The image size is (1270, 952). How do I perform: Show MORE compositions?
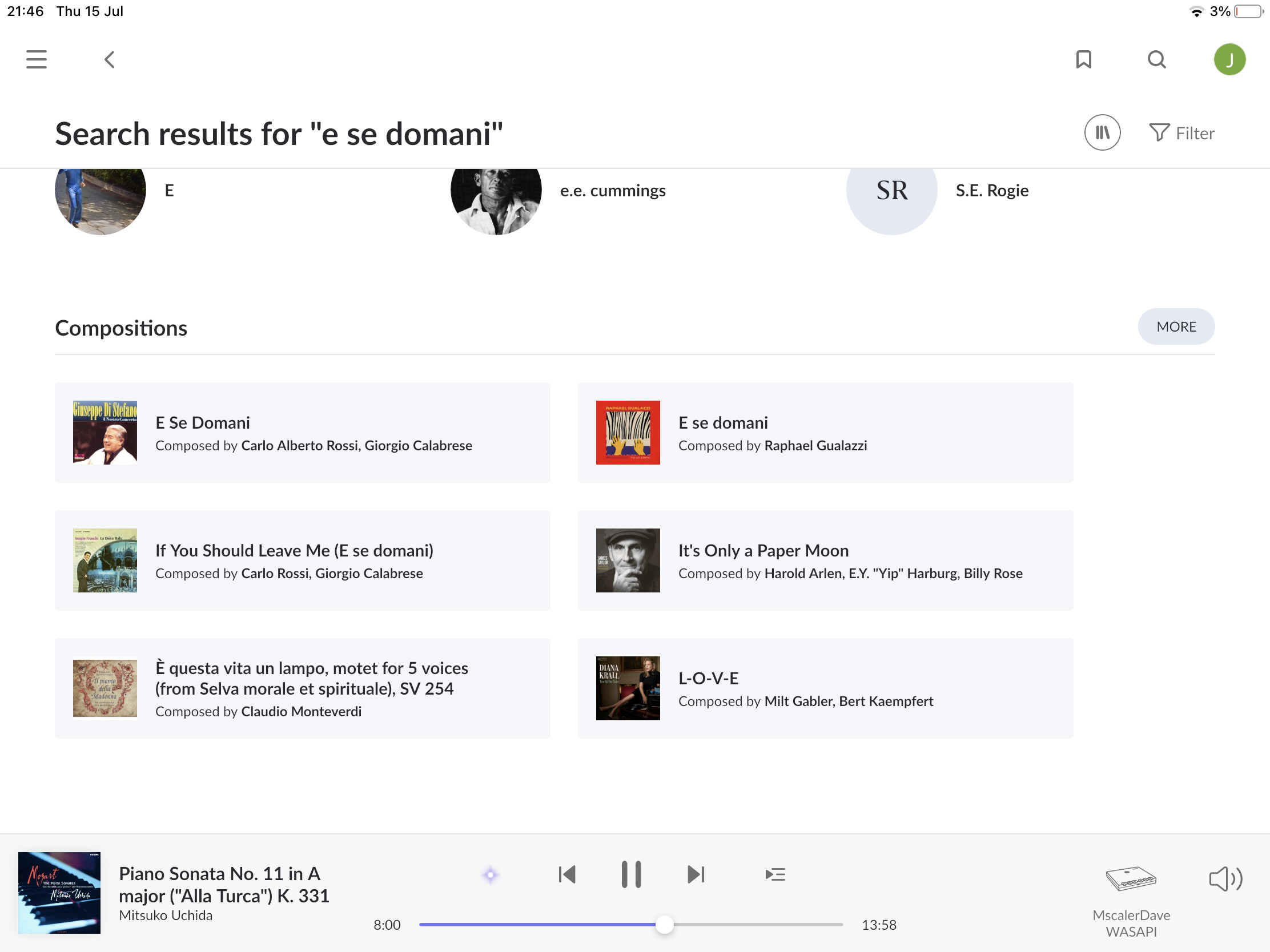(1175, 326)
